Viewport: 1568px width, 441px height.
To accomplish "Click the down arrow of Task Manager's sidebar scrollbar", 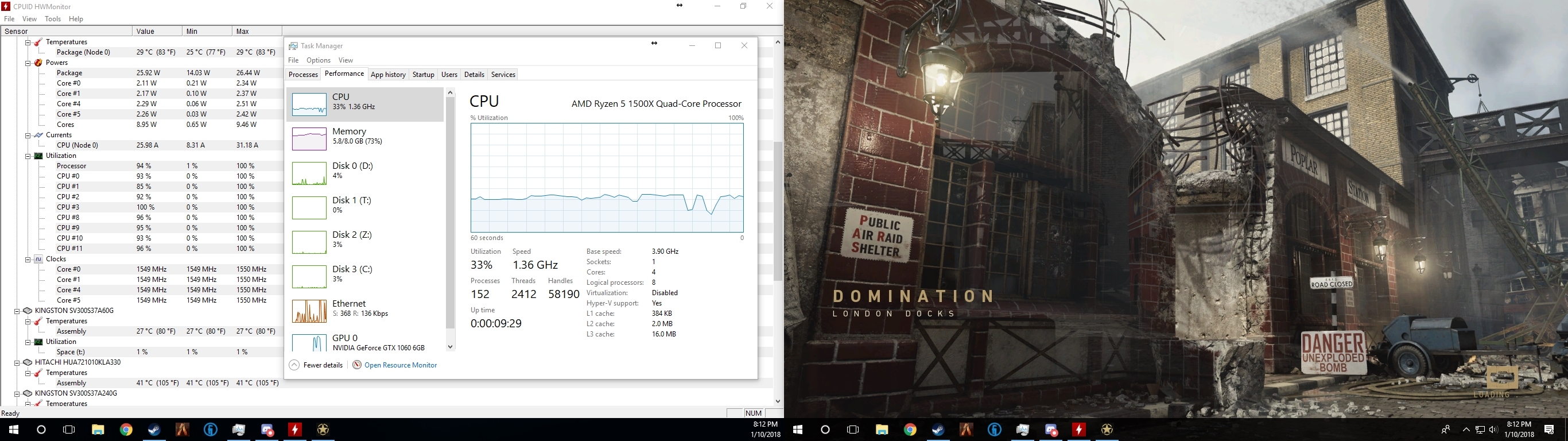I will 451,347.
